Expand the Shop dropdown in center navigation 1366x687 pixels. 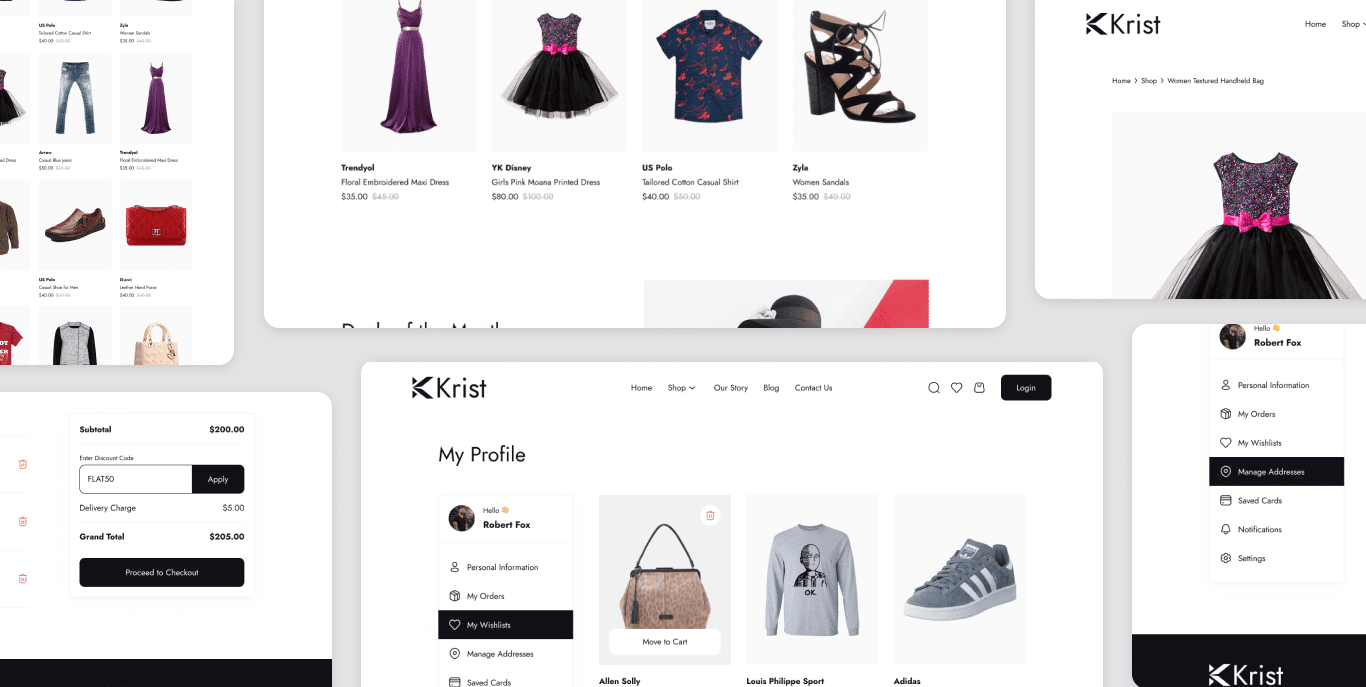(x=681, y=388)
